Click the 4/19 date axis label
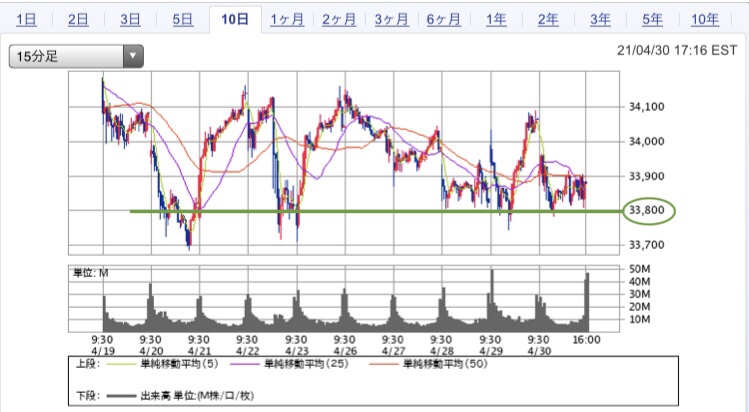 103,351
